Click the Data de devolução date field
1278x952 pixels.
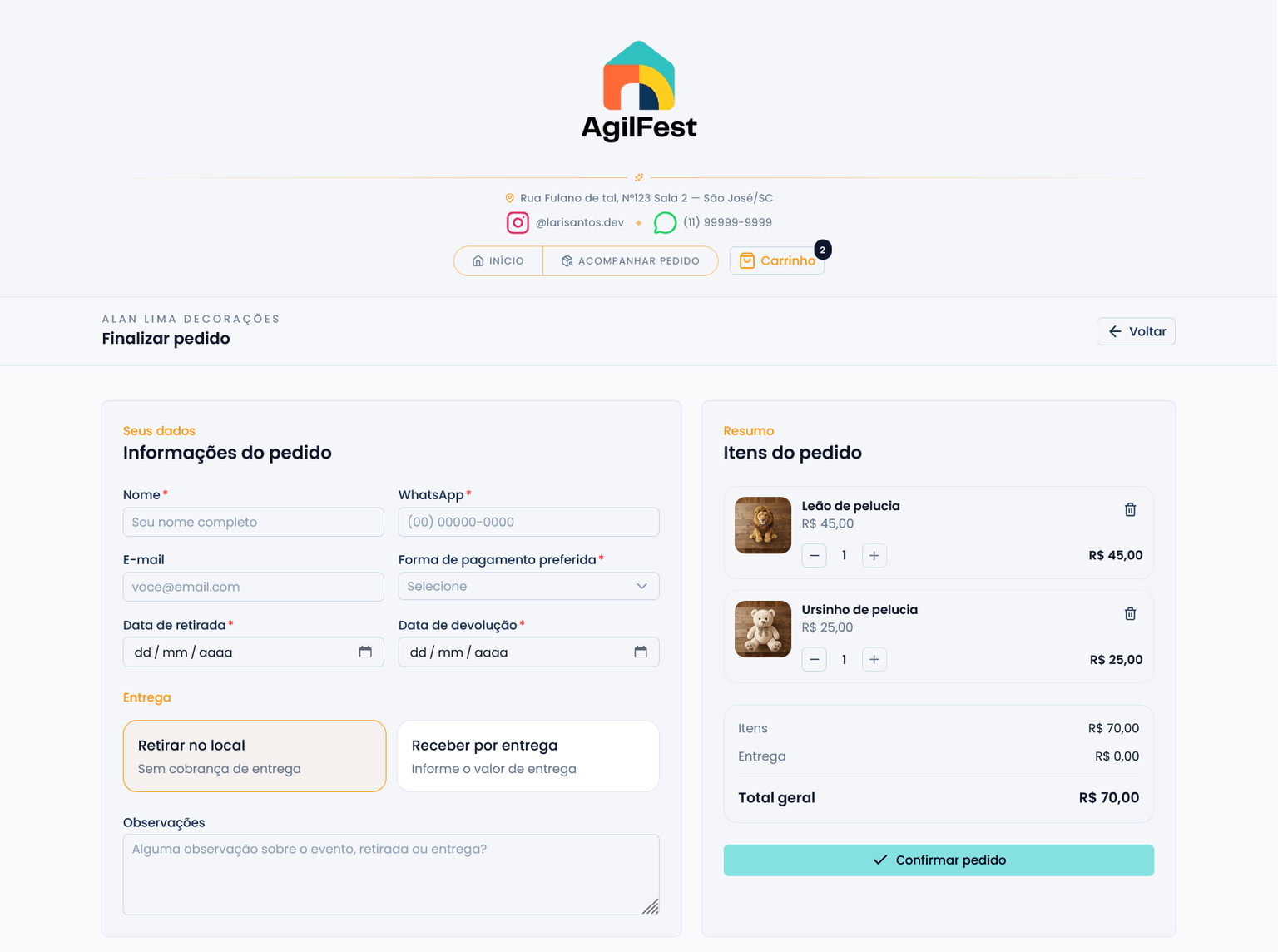pyautogui.click(x=528, y=652)
